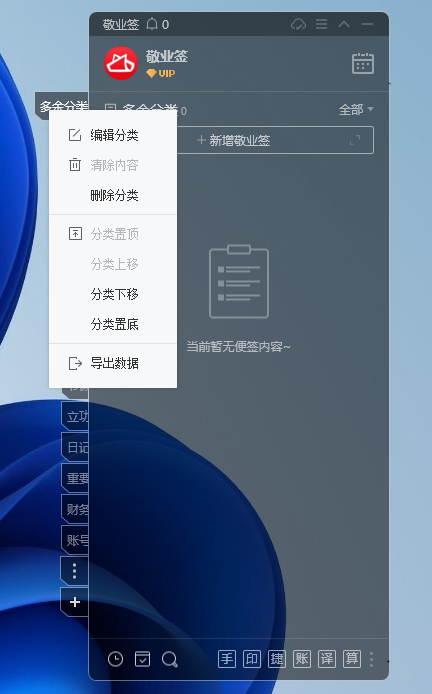Viewport: 432px width, 694px height.
Task: Click the 捷 tool icon
Action: (277, 659)
